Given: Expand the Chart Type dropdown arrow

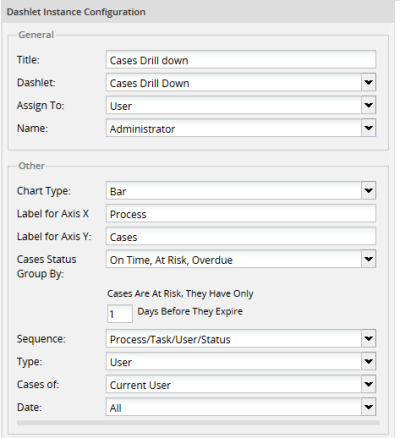Looking at the screenshot, I should click(368, 191).
